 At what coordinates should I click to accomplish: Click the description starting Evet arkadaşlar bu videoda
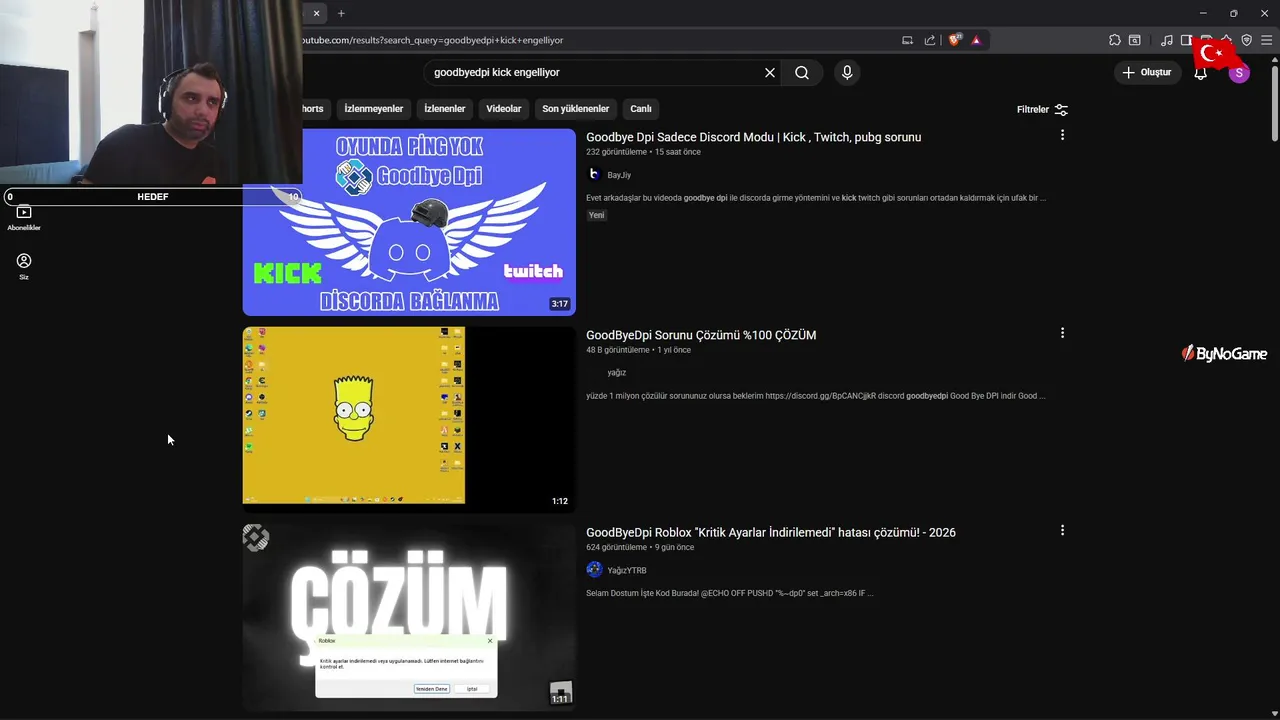tap(816, 198)
